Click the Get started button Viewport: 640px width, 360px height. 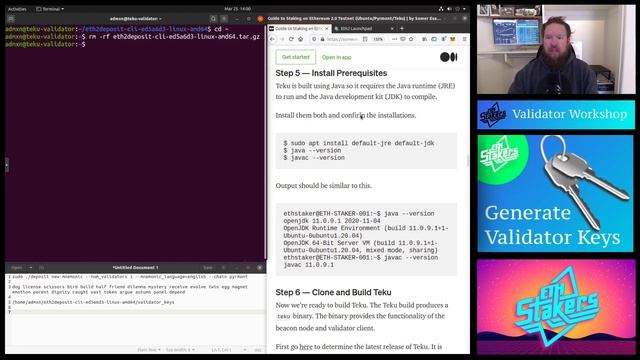tap(296, 57)
